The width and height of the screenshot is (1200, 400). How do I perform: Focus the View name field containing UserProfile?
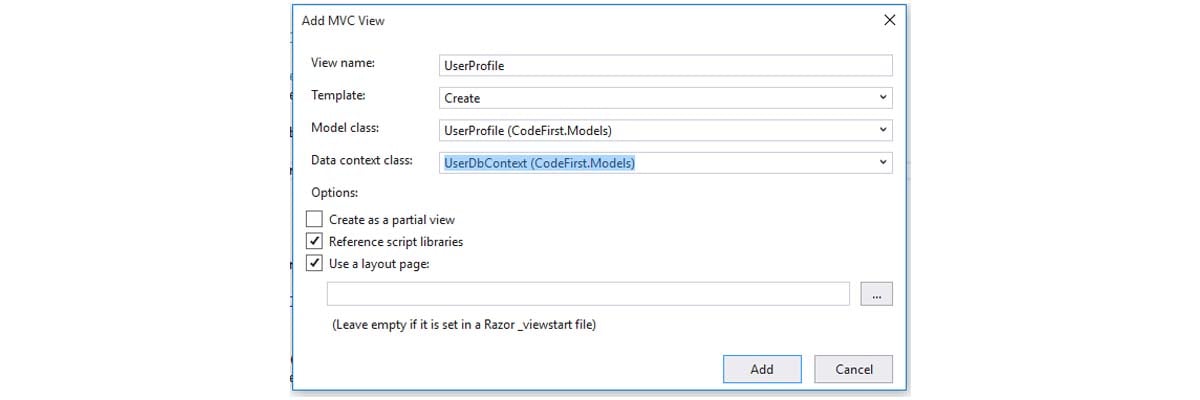pyautogui.click(x=666, y=65)
